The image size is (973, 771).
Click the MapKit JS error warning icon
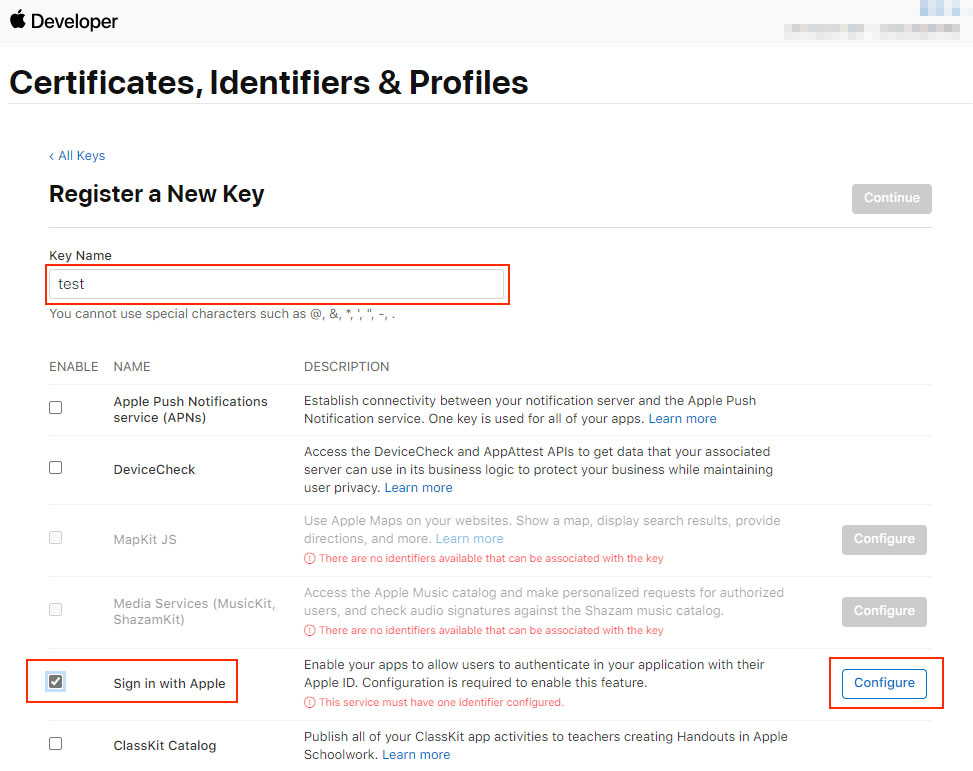click(x=310, y=559)
